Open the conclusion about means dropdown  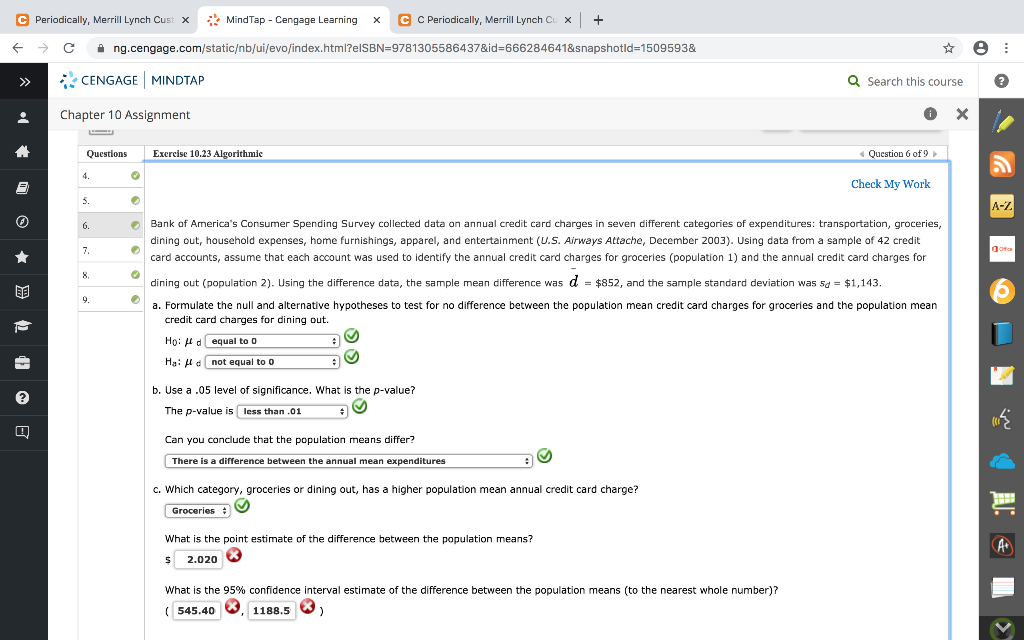pos(349,461)
